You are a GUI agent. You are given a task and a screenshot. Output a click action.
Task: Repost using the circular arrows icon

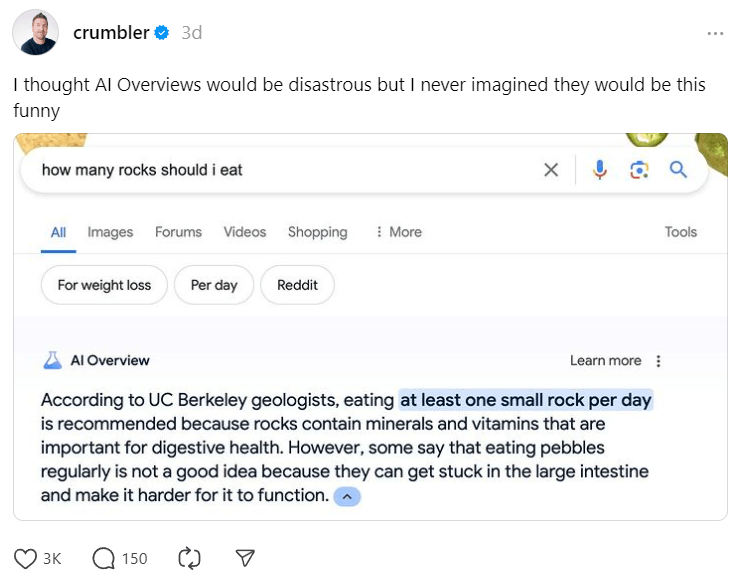coord(189,558)
